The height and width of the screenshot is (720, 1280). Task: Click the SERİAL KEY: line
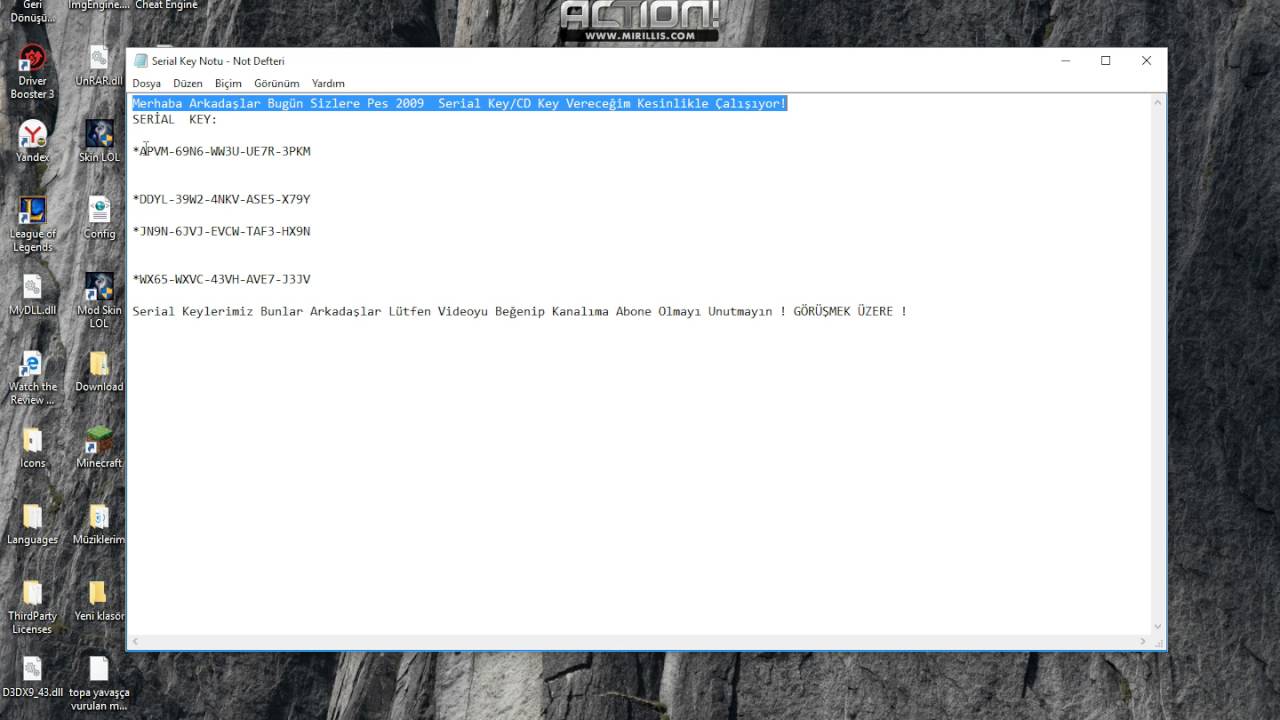click(x=174, y=119)
